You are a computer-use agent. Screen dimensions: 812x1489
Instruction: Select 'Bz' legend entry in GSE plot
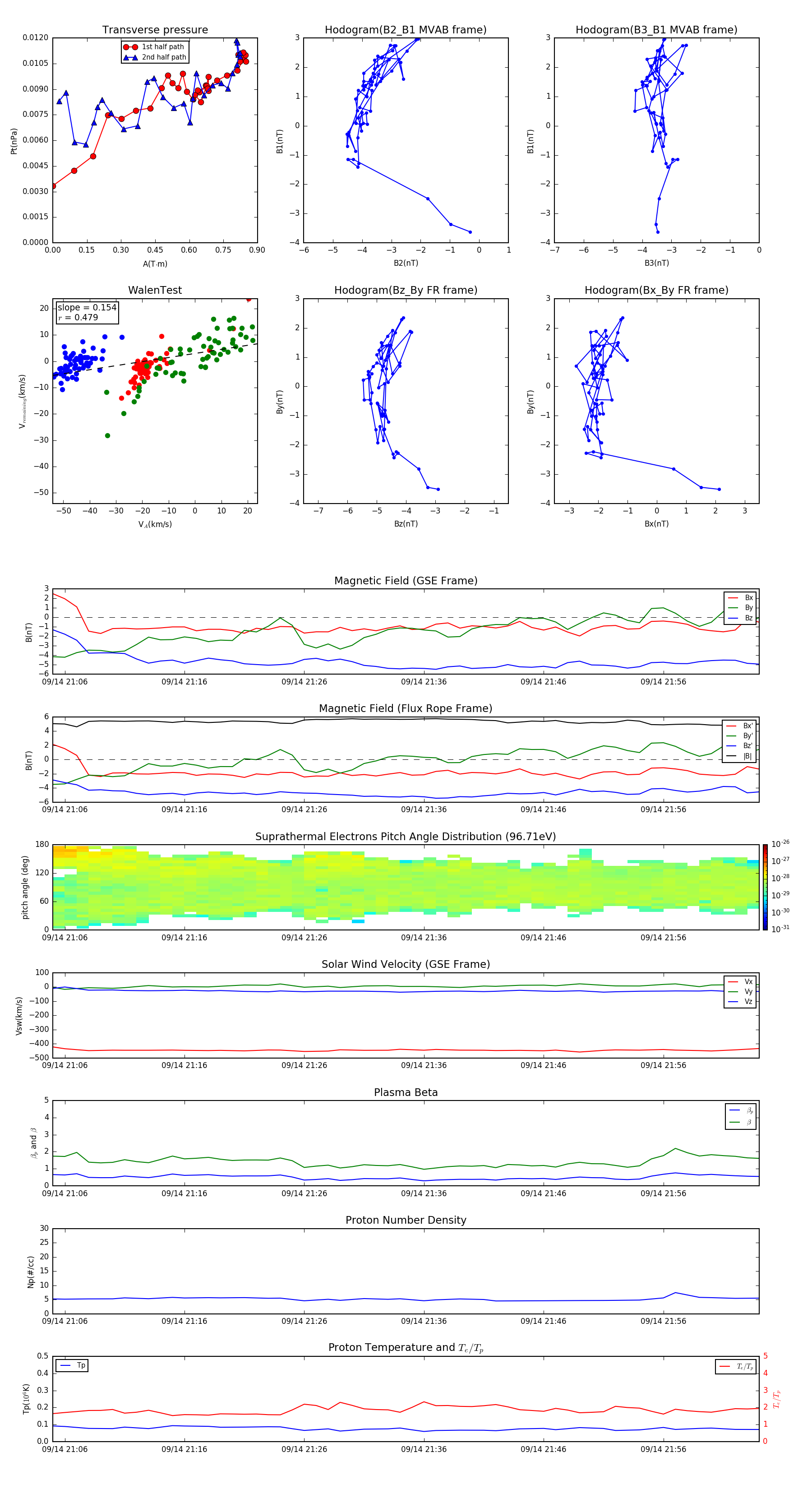tap(740, 619)
